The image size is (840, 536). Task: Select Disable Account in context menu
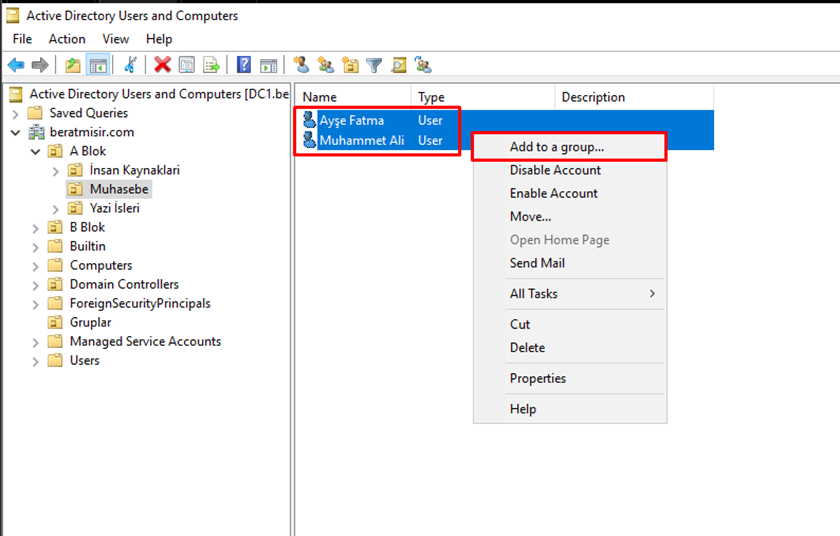click(x=555, y=170)
